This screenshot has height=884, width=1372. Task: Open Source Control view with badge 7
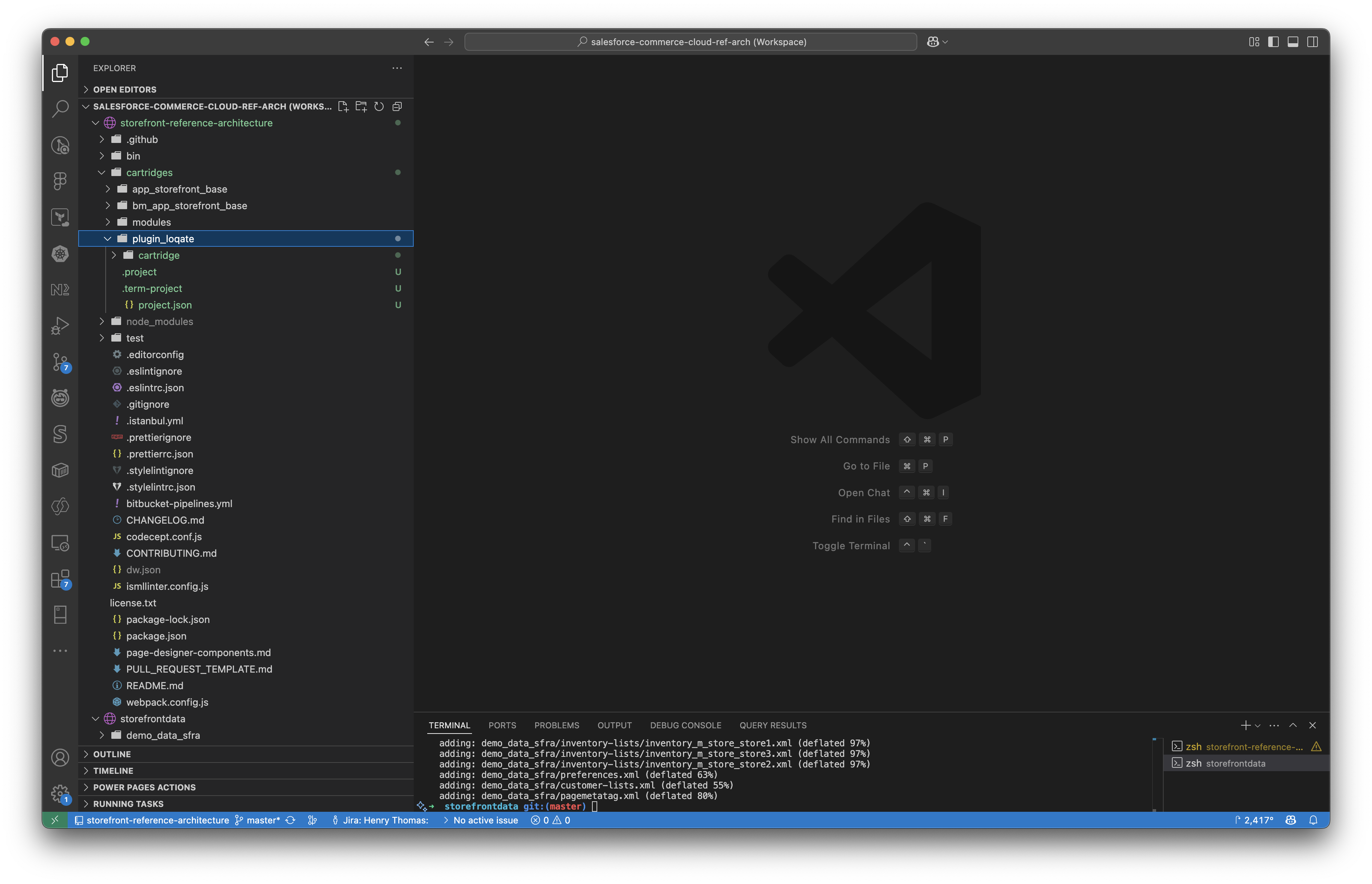coord(60,362)
